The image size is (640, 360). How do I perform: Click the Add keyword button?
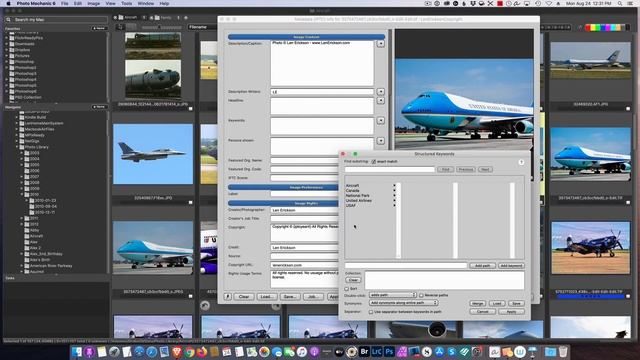pyautogui.click(x=511, y=266)
